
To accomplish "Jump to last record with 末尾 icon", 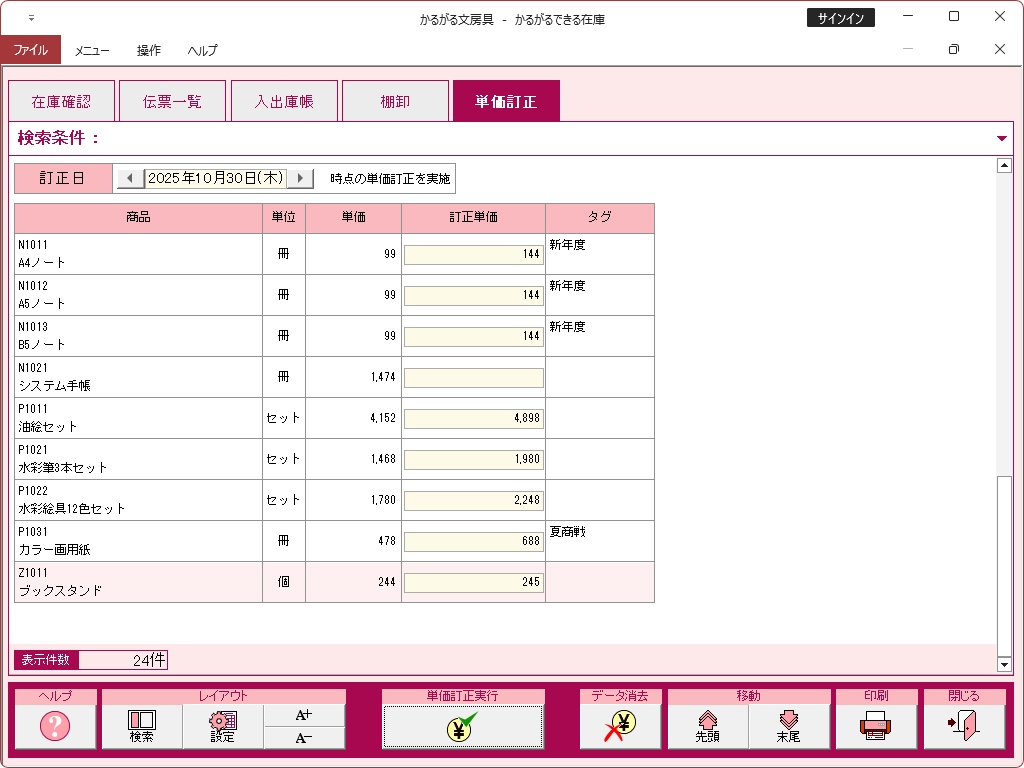I will point(789,726).
